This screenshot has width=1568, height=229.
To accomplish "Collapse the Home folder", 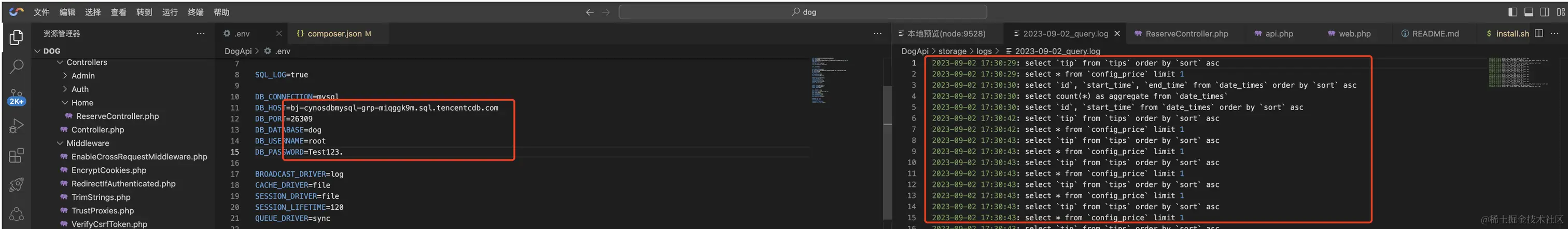I will point(82,103).
